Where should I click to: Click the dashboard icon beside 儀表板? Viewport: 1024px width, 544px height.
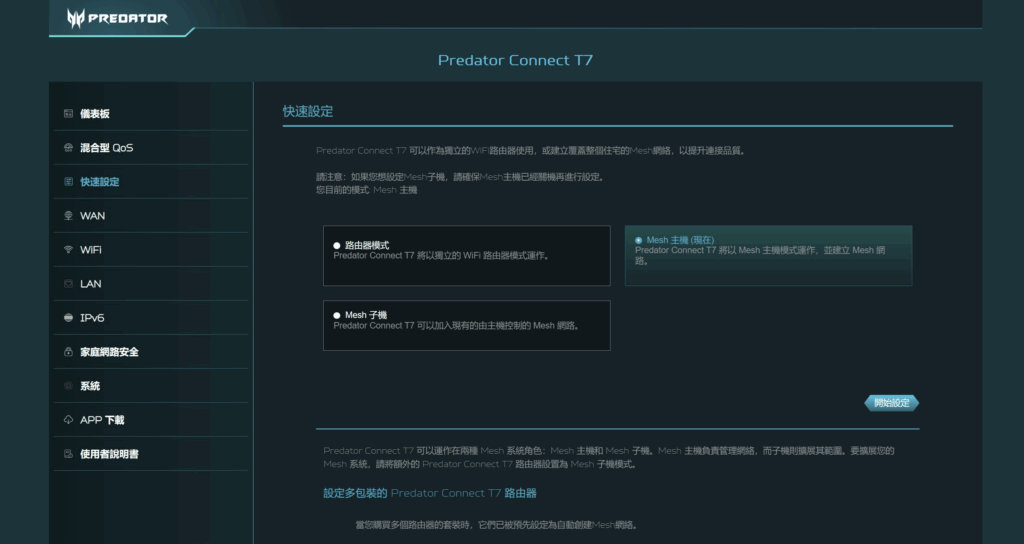pyautogui.click(x=68, y=114)
